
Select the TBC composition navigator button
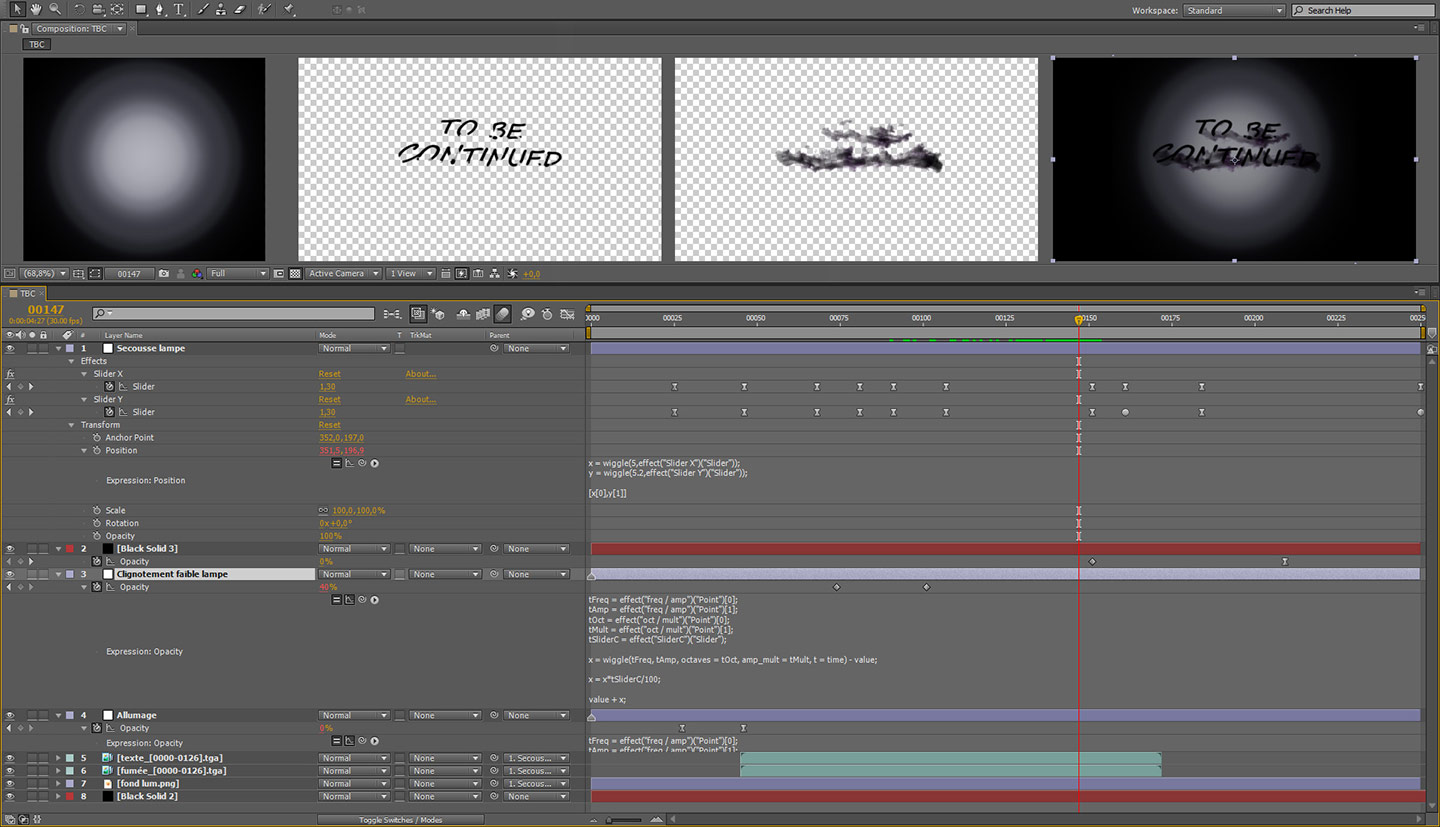tap(37, 45)
